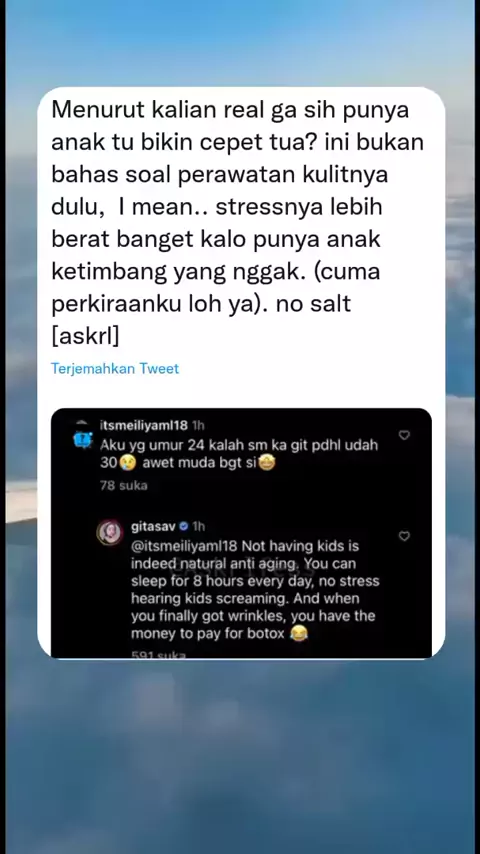Select the blue verified badge beside gitasav
Image resolution: width=480 pixels, height=854 pixels.
(x=184, y=527)
